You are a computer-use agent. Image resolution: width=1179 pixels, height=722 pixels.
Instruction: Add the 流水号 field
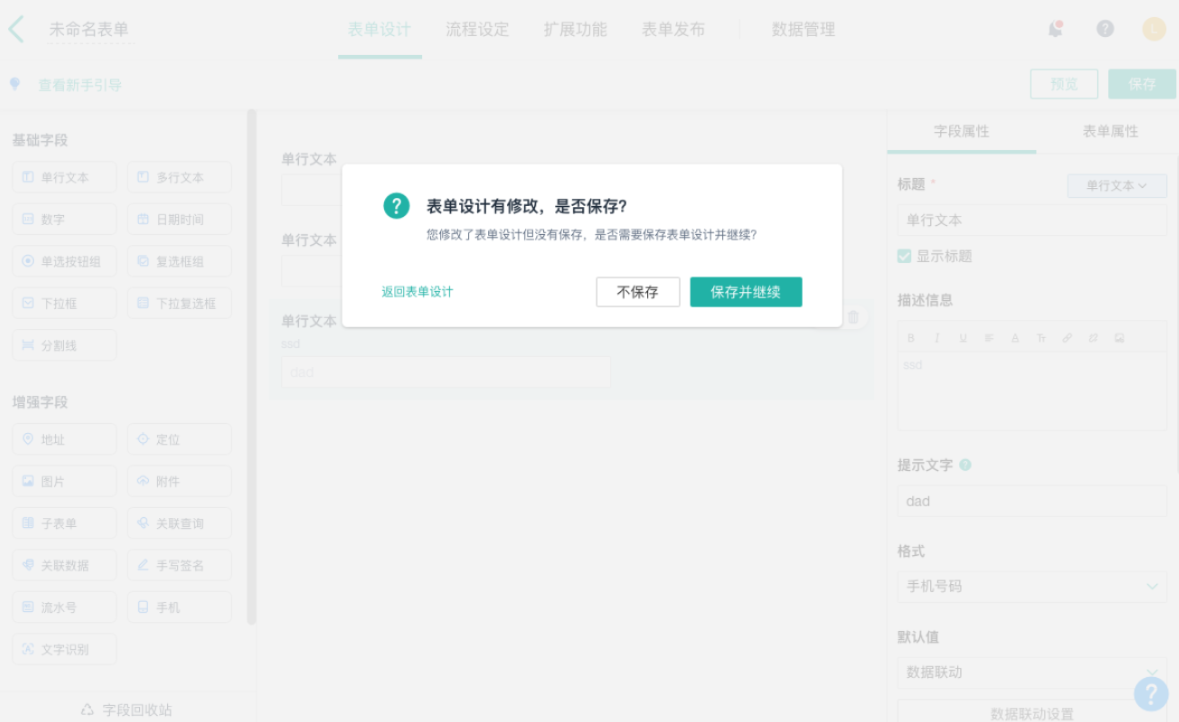pos(65,607)
